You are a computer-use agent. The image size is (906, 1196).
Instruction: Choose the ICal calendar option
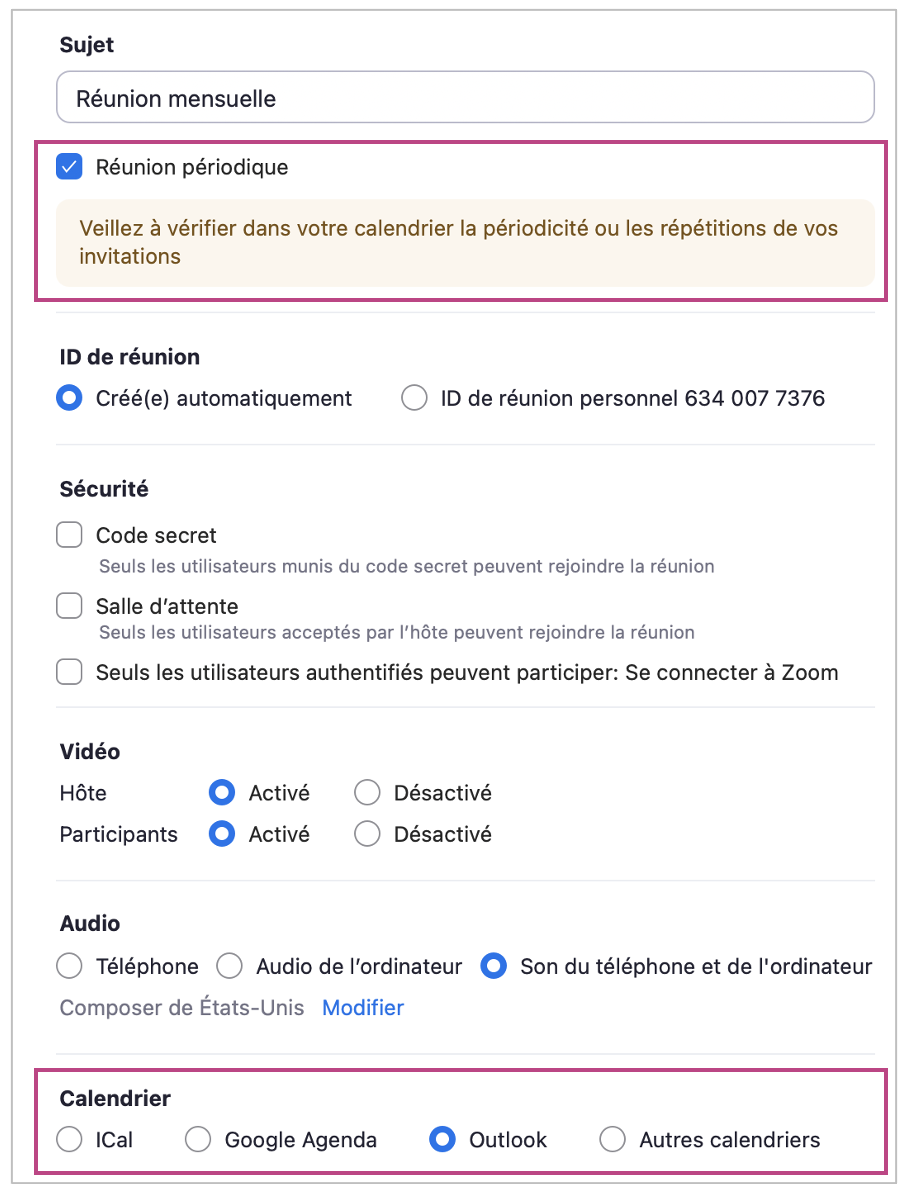click(69, 1139)
